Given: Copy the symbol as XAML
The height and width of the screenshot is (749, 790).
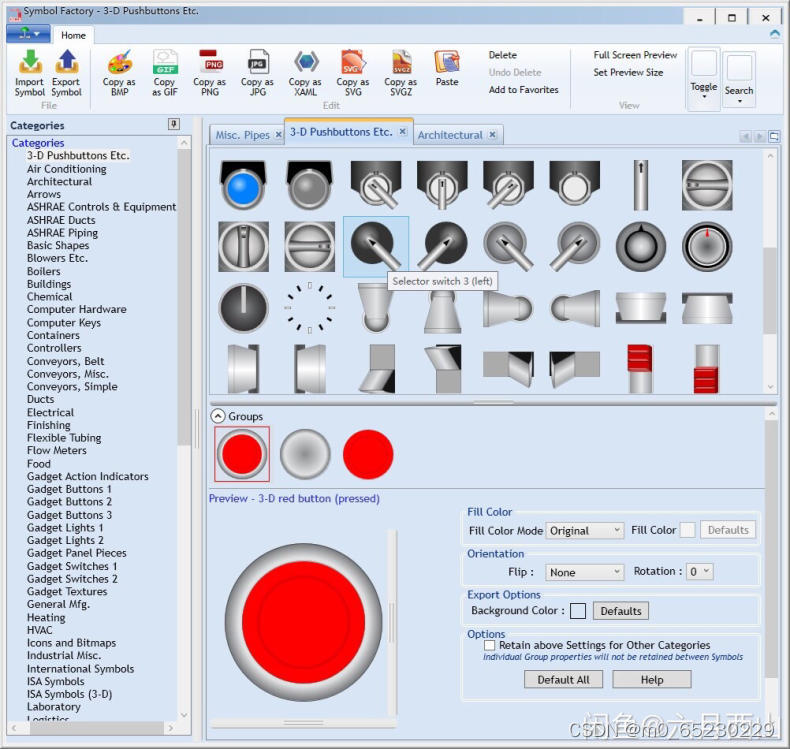Looking at the screenshot, I should 305,73.
